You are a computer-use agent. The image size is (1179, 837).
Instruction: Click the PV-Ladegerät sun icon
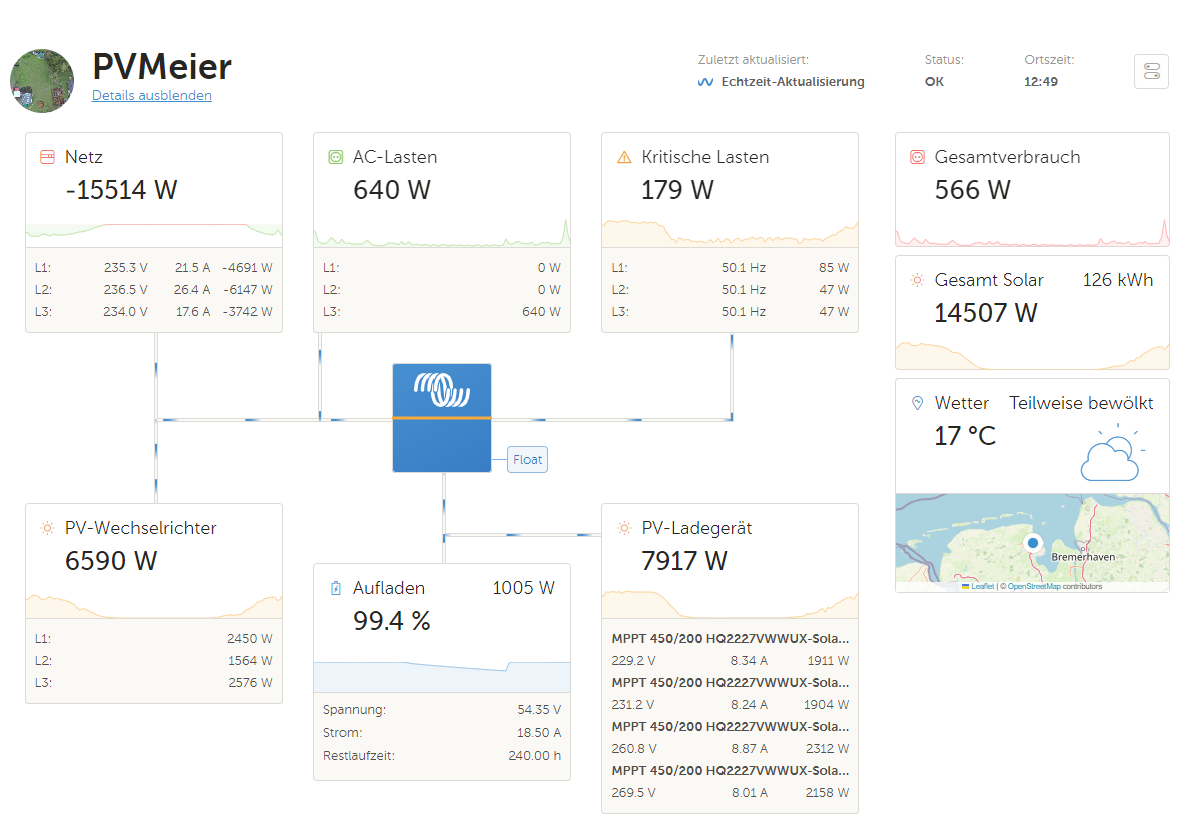click(624, 528)
